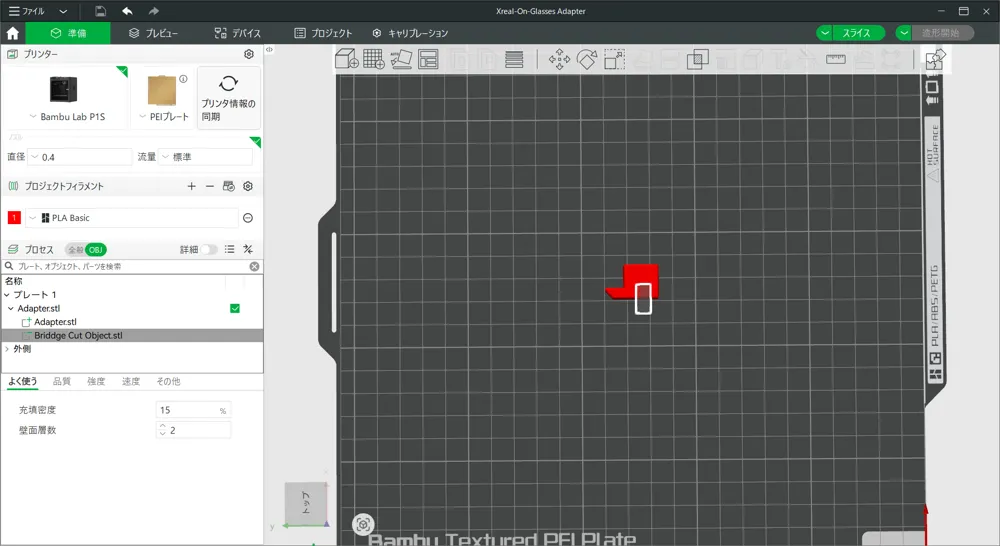1000x546 pixels.
Task: Open process settings list icon
Action: tap(230, 249)
